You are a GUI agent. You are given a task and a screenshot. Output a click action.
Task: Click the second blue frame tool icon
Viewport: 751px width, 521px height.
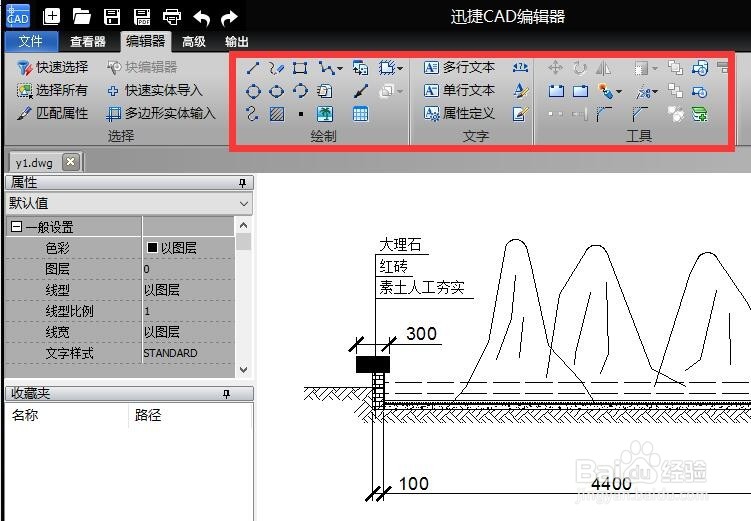click(x=580, y=91)
